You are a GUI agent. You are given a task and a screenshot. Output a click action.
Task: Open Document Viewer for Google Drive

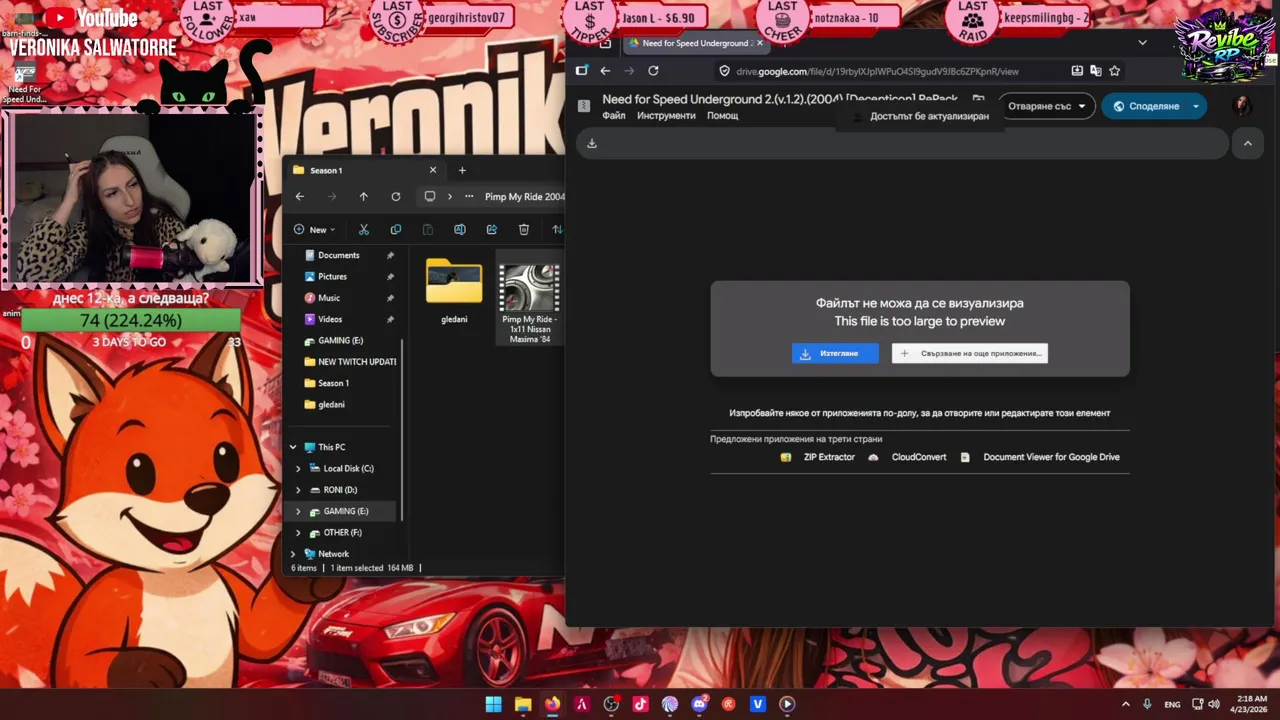point(1040,457)
